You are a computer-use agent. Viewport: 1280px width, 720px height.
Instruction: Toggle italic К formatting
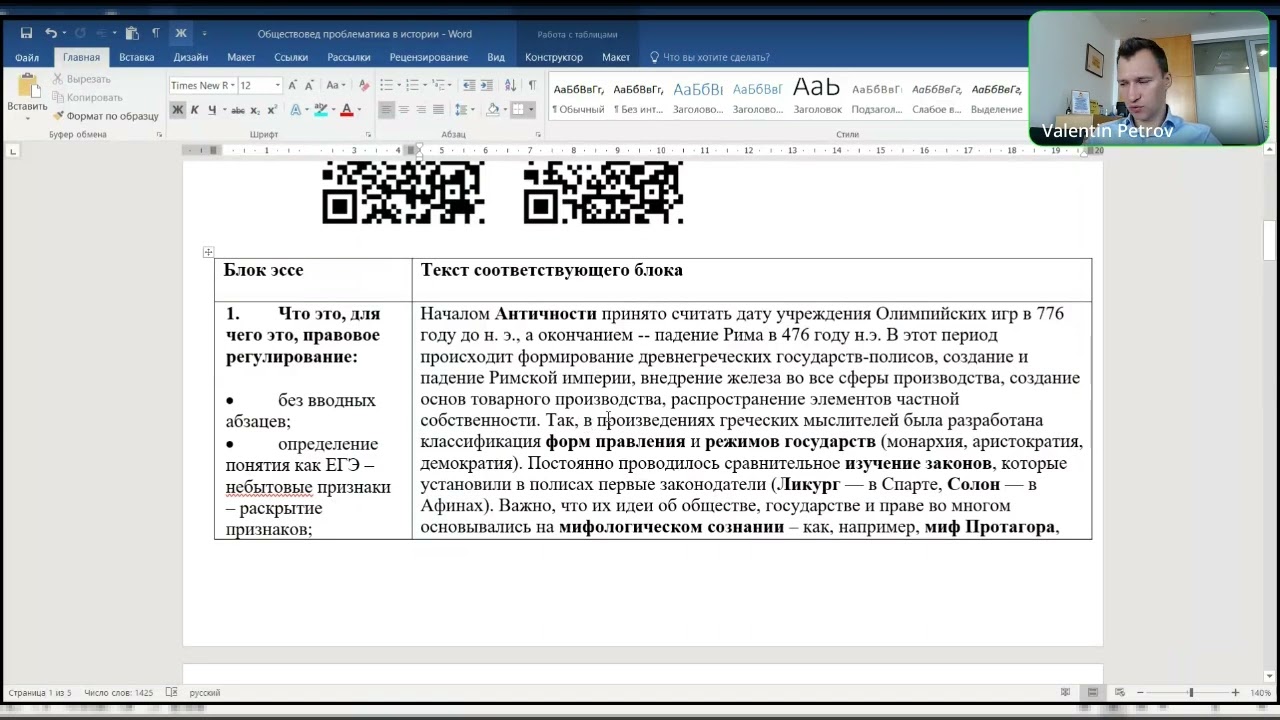point(194,110)
